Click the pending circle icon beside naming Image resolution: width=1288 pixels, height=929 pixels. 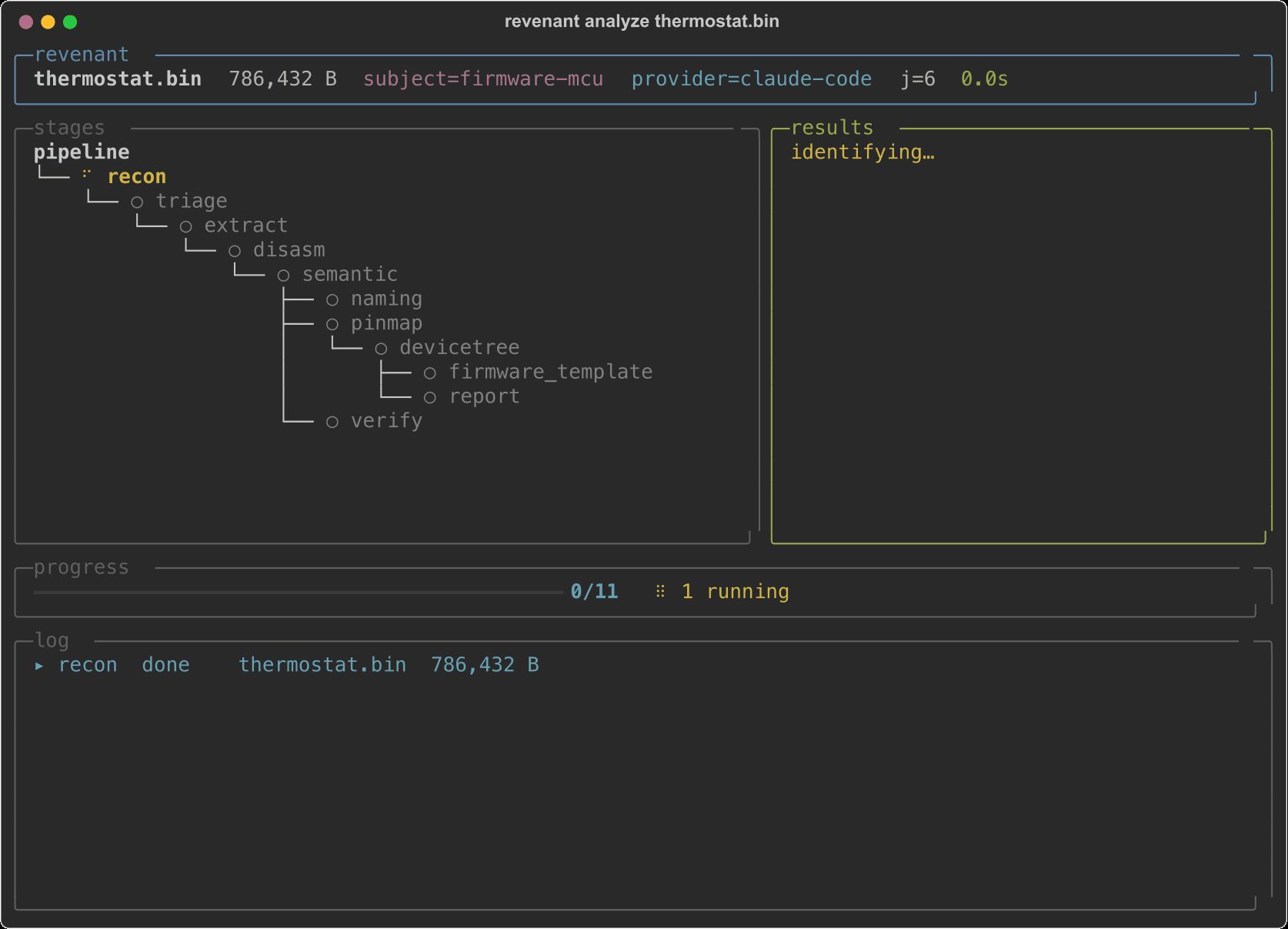pyautogui.click(x=332, y=300)
